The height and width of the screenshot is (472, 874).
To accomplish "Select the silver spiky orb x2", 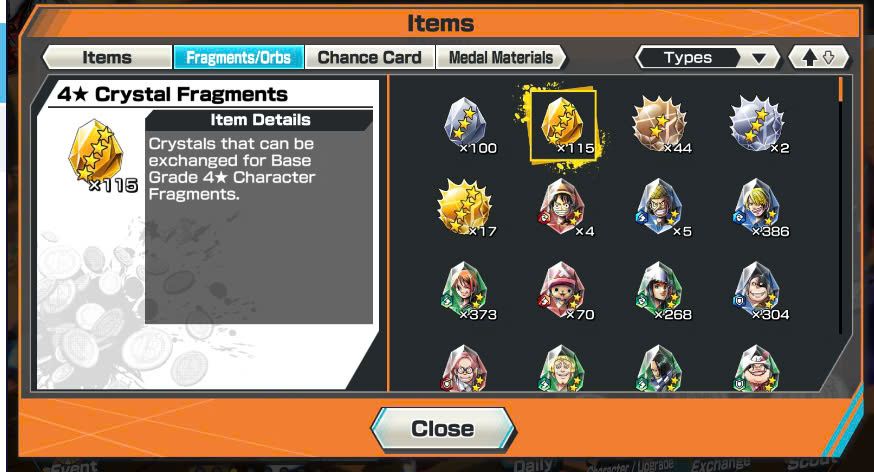I will (x=757, y=125).
